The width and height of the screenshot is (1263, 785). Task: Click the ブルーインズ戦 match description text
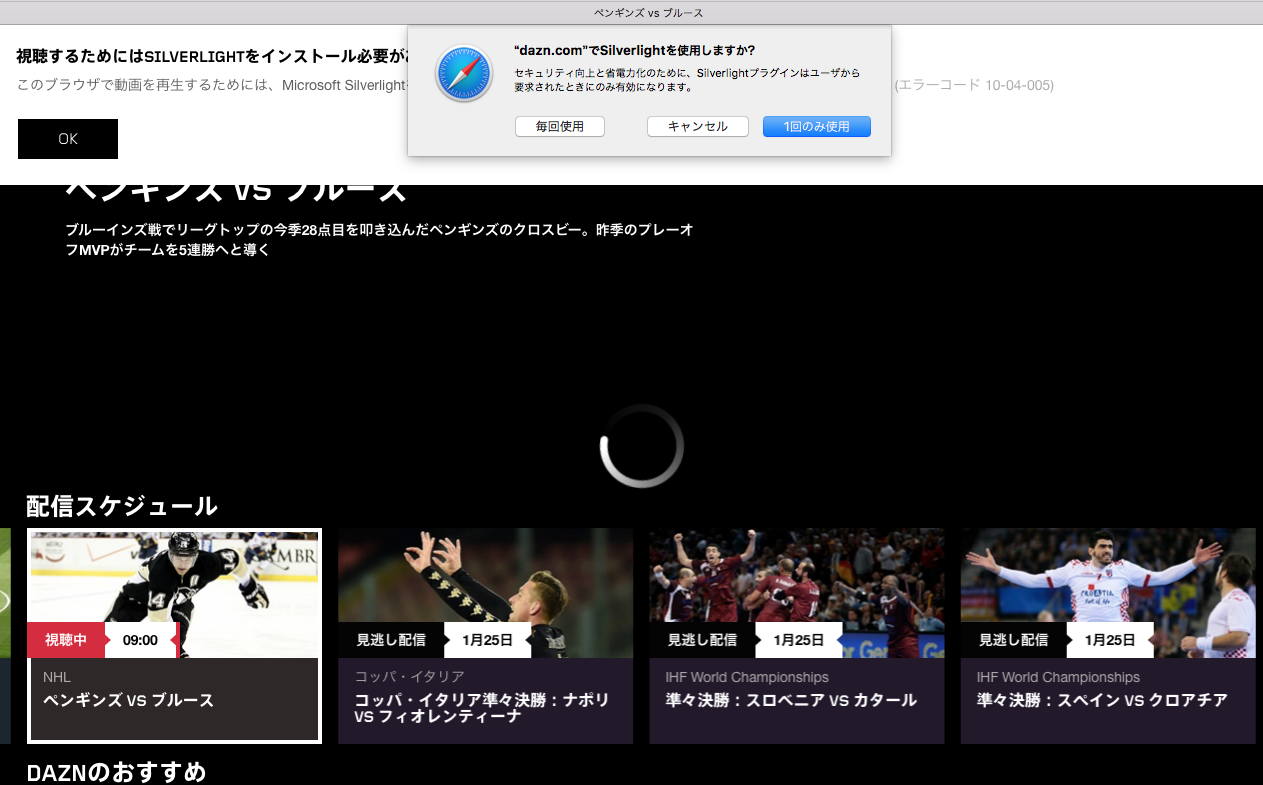coord(380,240)
